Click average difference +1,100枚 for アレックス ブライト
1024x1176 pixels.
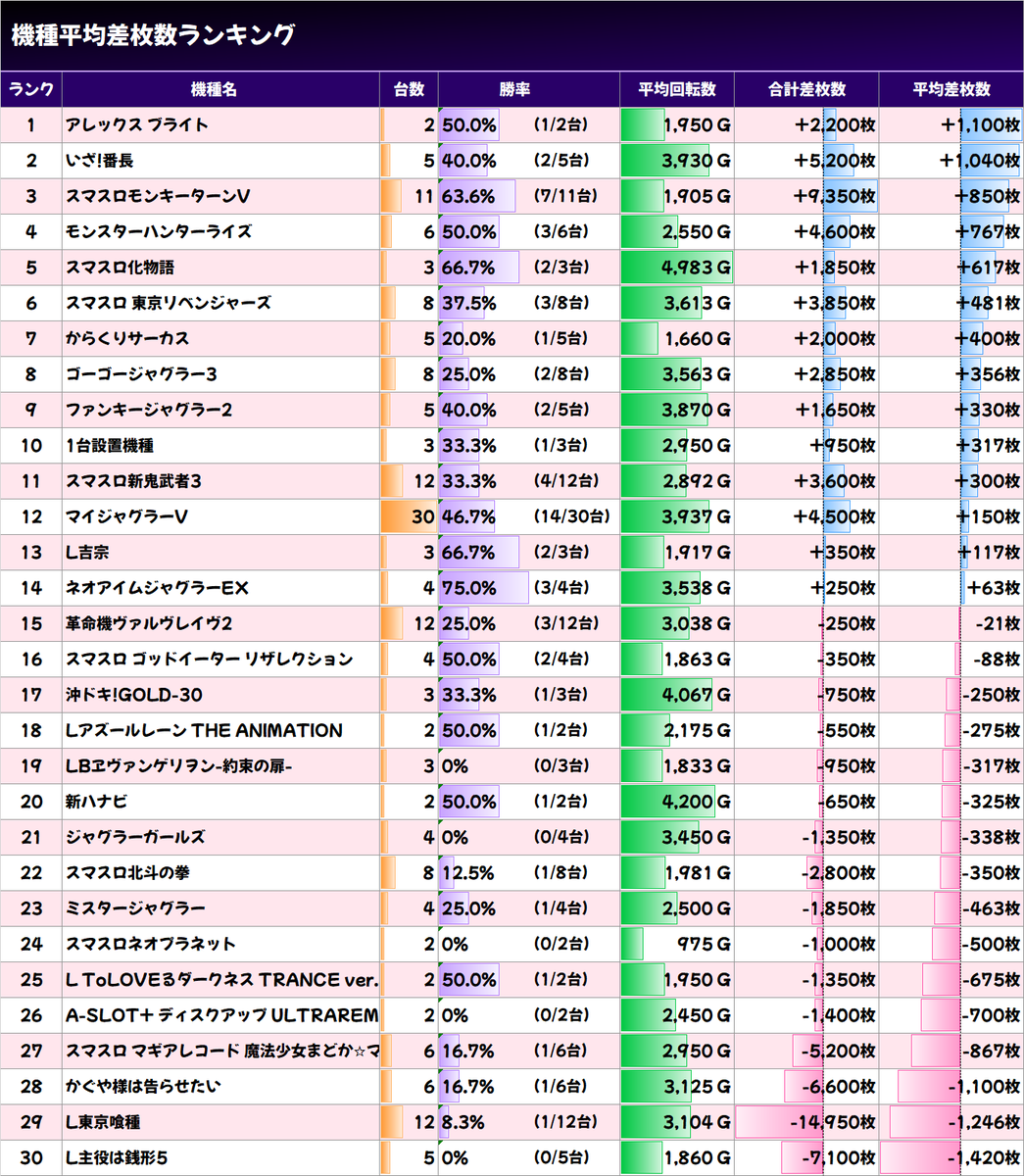980,124
